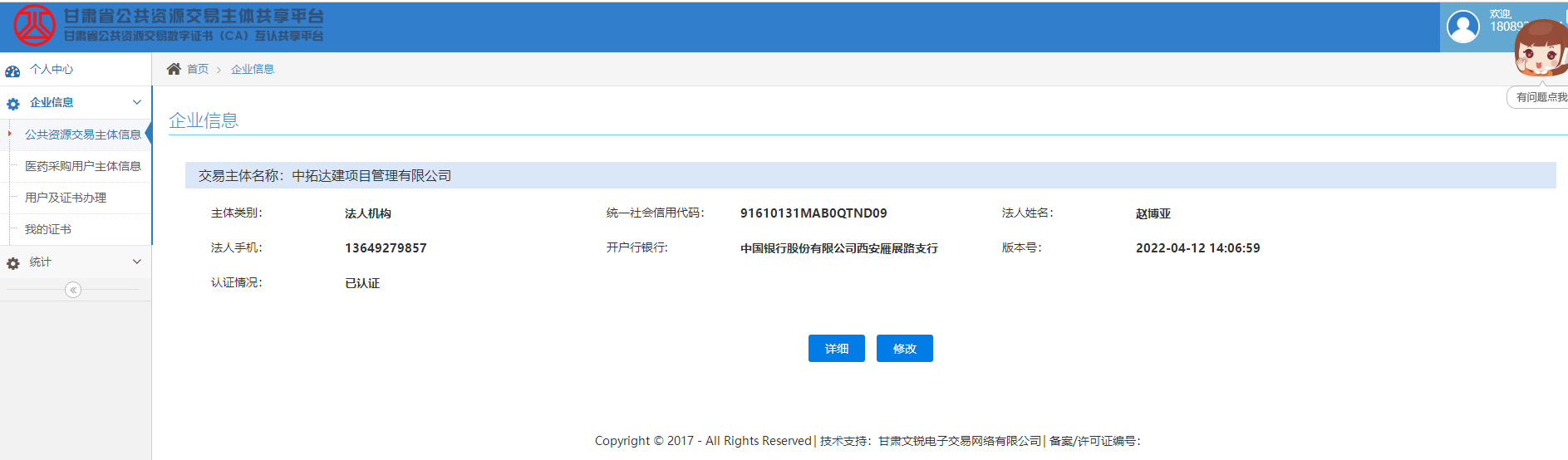The width and height of the screenshot is (1568, 460).
Task: Go to 首页 breadcrumb link
Action: (x=198, y=69)
